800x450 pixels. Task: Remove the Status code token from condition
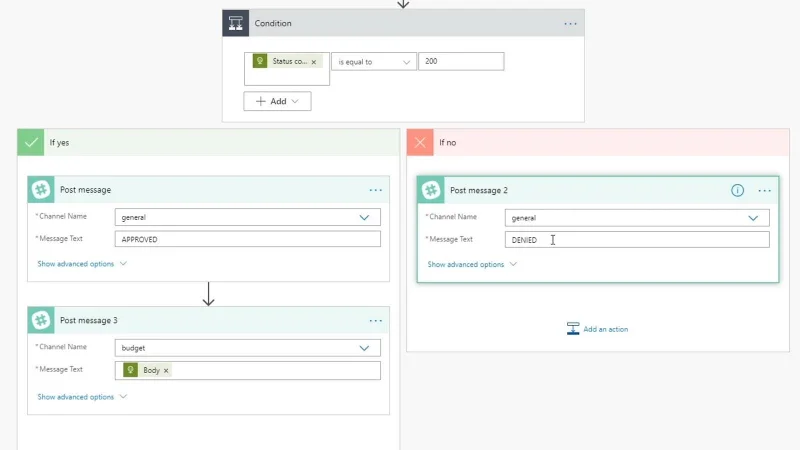pos(314,62)
